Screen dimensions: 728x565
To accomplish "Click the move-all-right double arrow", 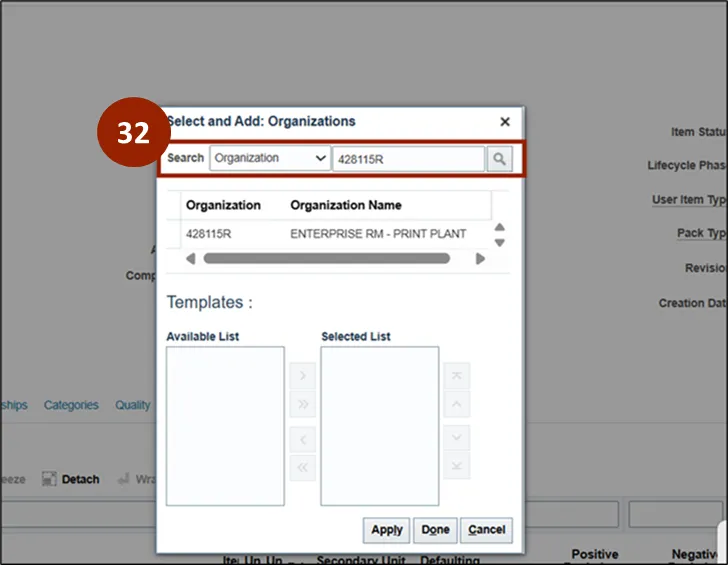I will tap(303, 404).
